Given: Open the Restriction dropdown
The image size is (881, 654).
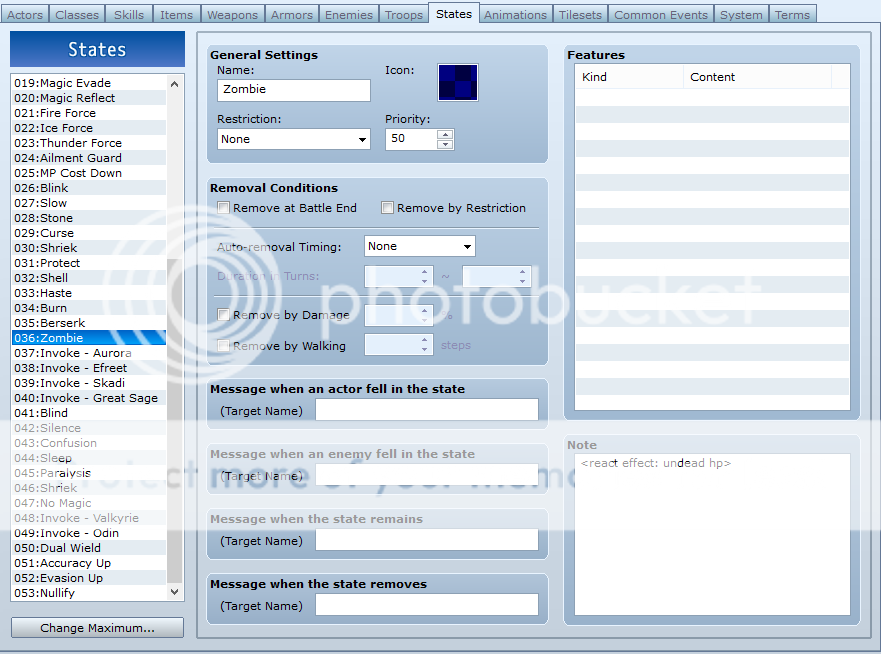Looking at the screenshot, I should (x=293, y=139).
